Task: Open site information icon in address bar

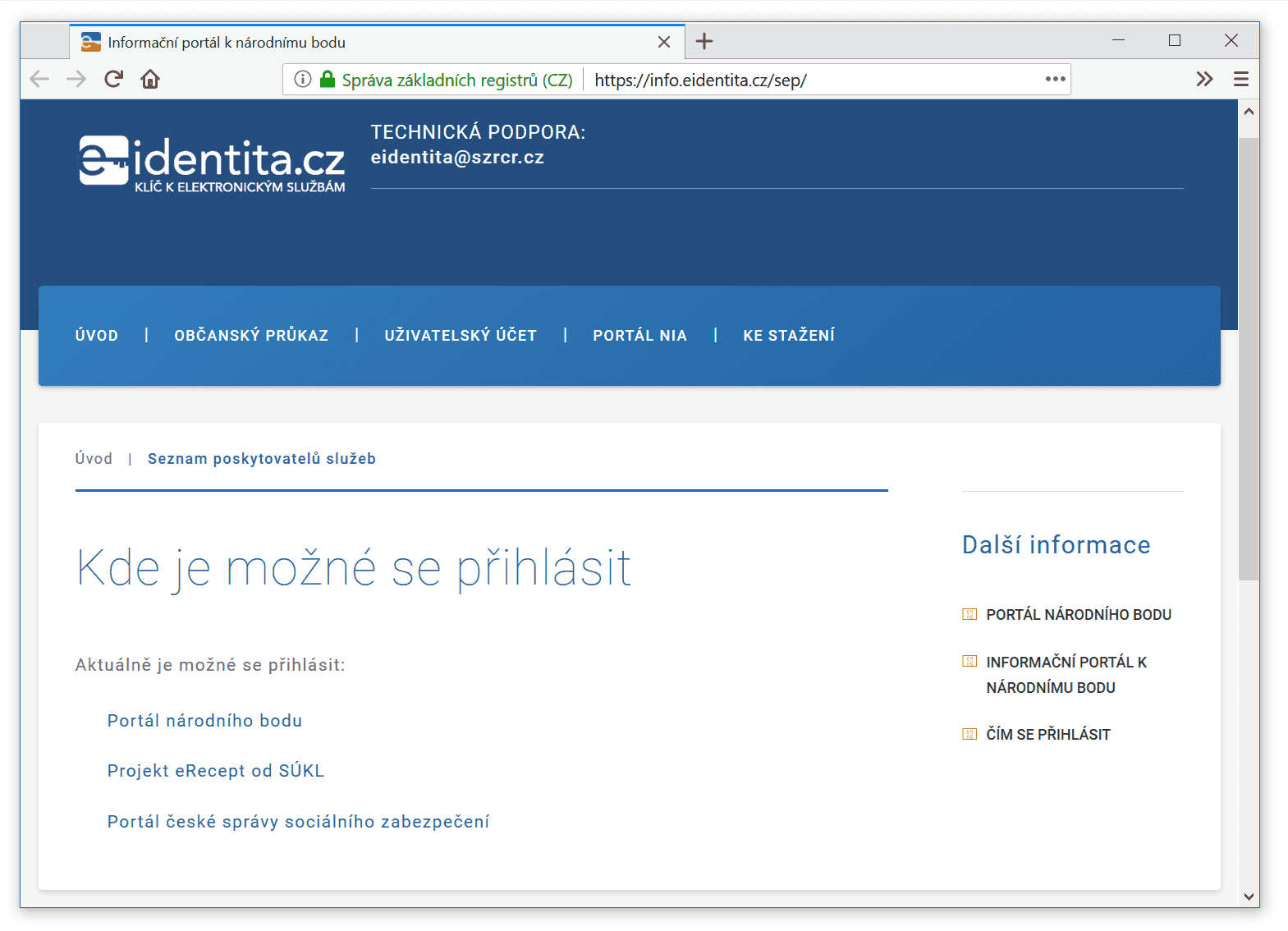Action: (x=303, y=80)
